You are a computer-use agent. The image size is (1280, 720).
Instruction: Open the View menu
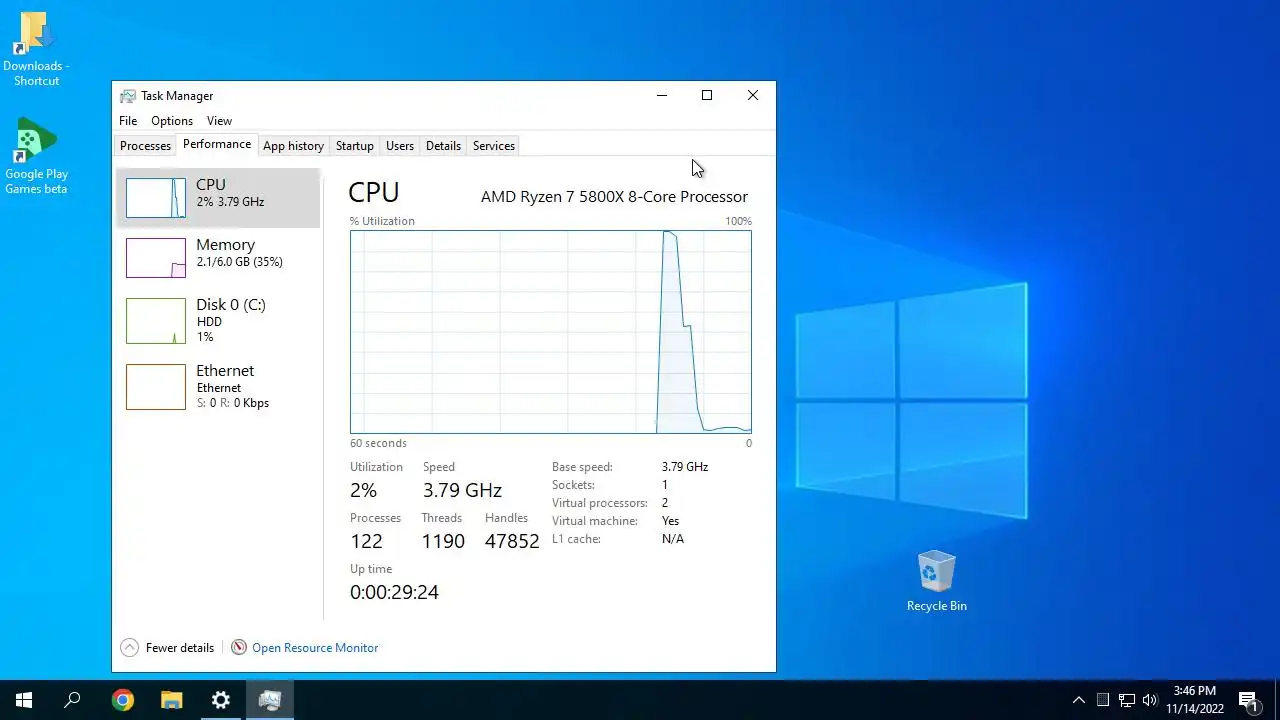click(x=219, y=121)
